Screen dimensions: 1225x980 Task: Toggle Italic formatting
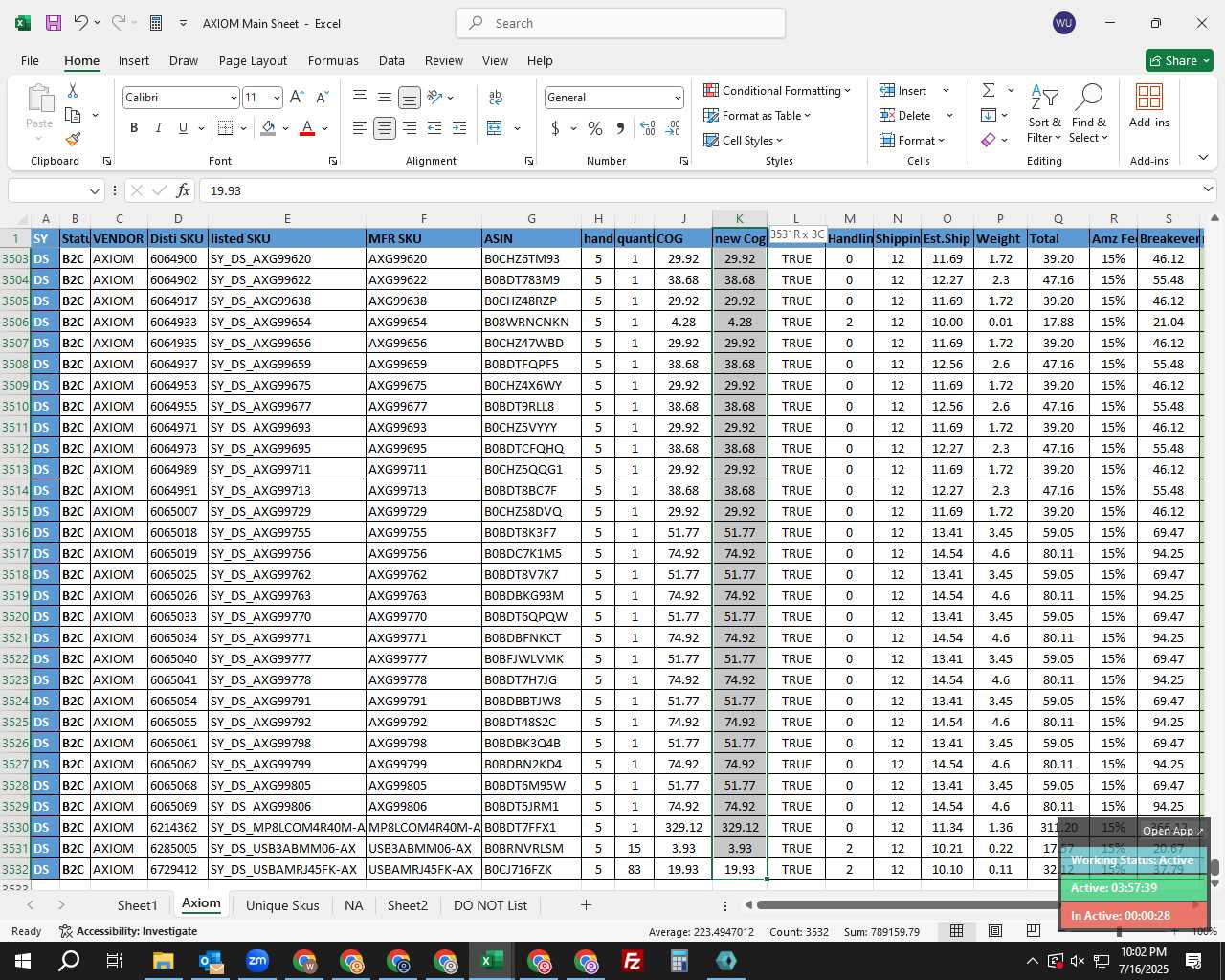(x=158, y=128)
